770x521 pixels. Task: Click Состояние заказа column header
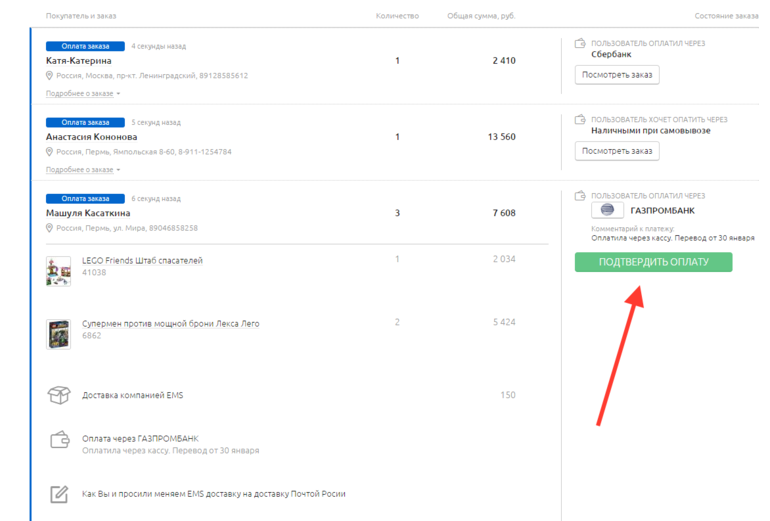point(726,16)
